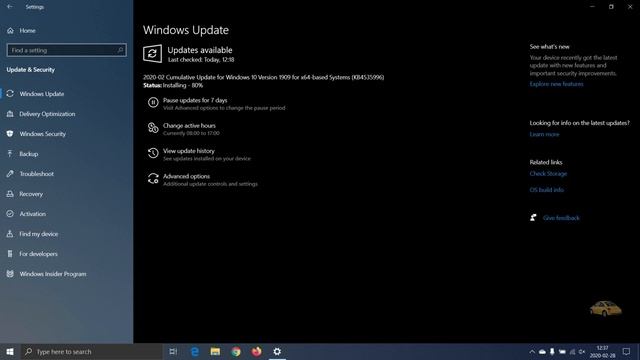The width and height of the screenshot is (640, 360).
Task: Select the Windows Update sync icon in sidebar
Action: (x=10, y=94)
